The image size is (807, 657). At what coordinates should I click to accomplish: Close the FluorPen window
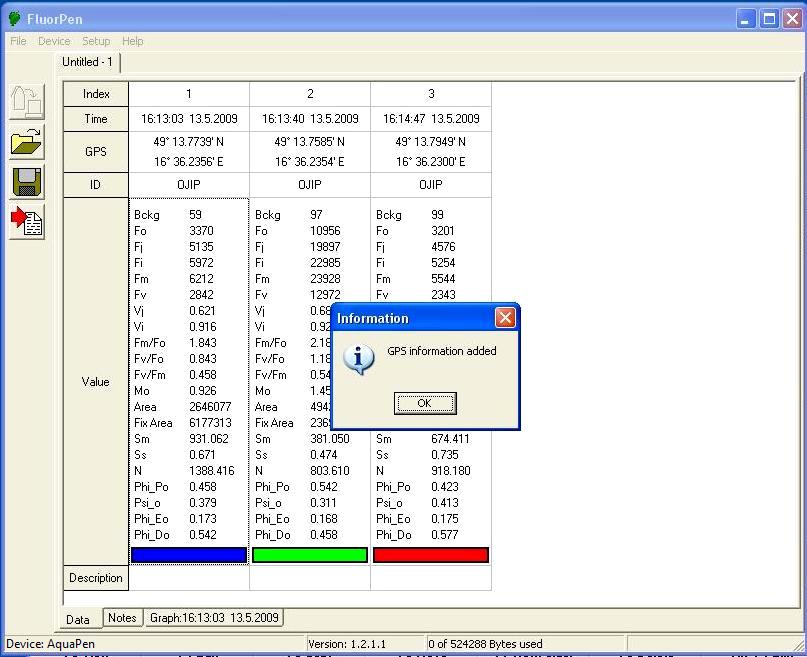coord(792,20)
